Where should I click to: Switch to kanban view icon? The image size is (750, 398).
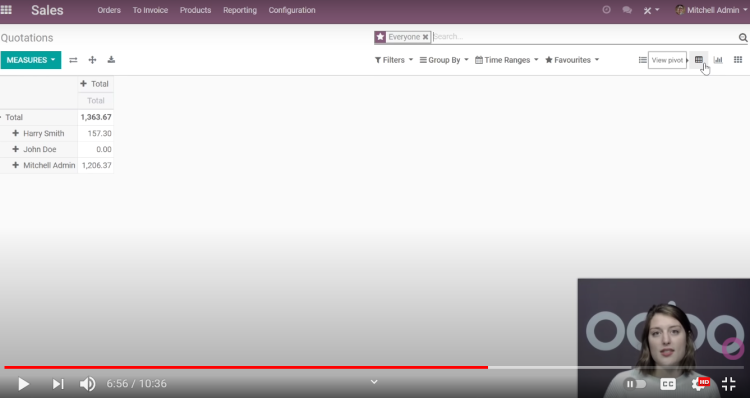[738, 60]
